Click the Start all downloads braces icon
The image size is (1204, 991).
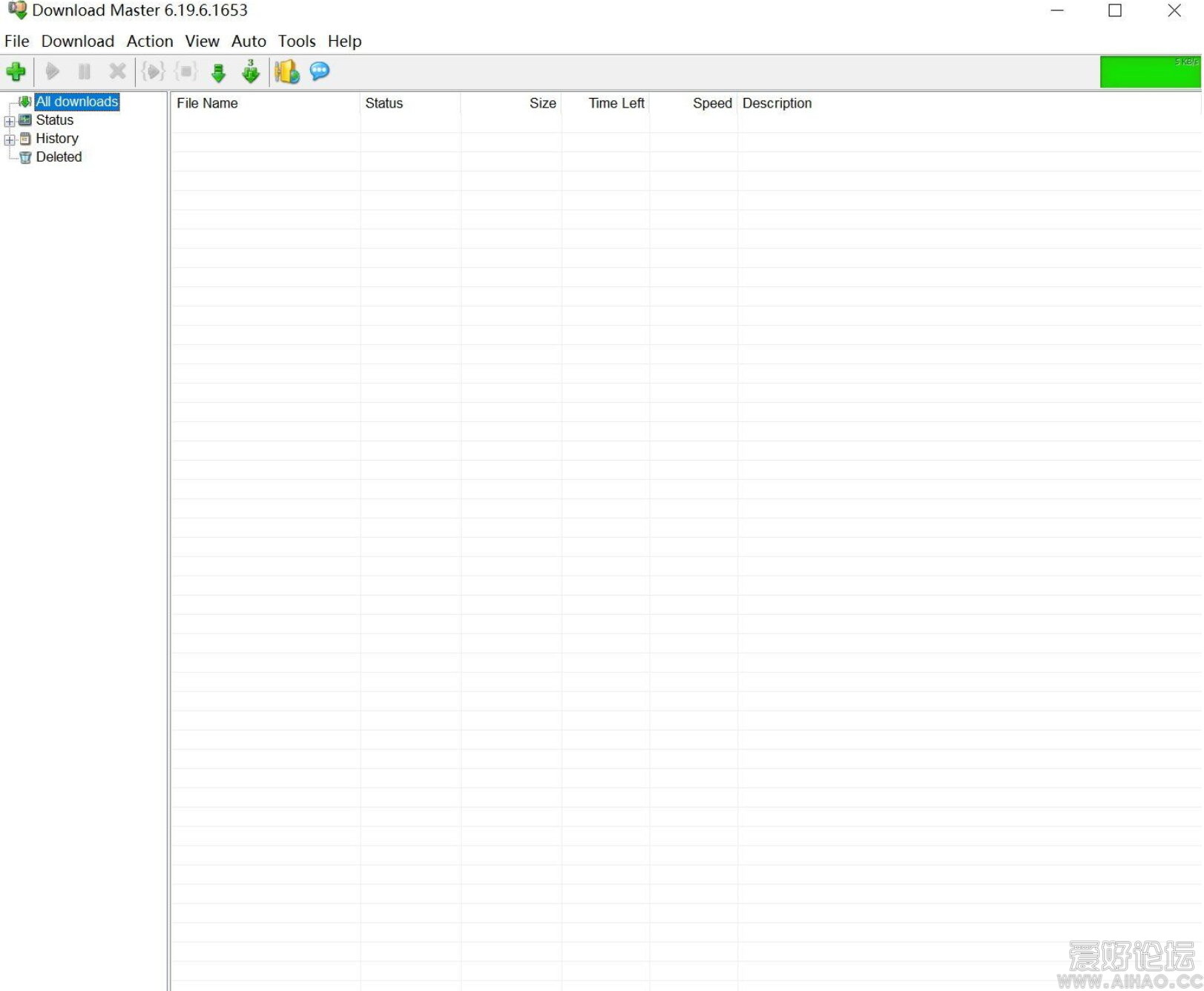pos(153,72)
